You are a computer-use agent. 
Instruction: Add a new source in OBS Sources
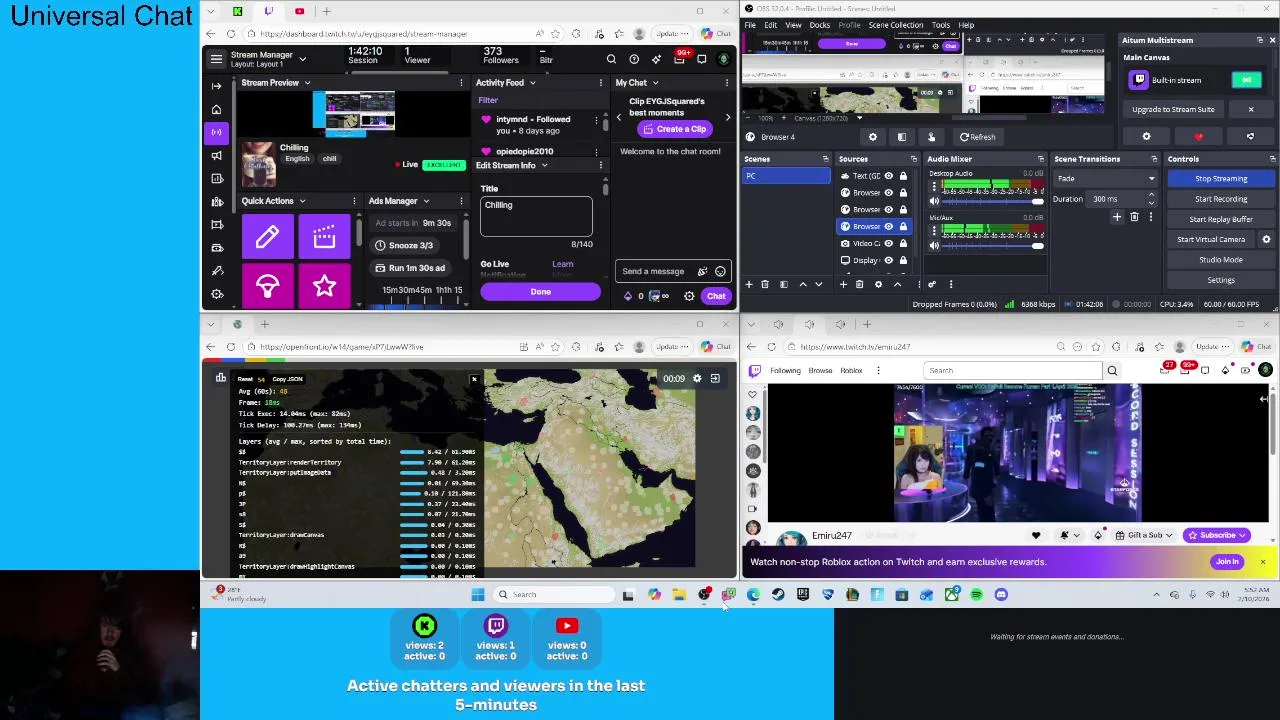[843, 284]
